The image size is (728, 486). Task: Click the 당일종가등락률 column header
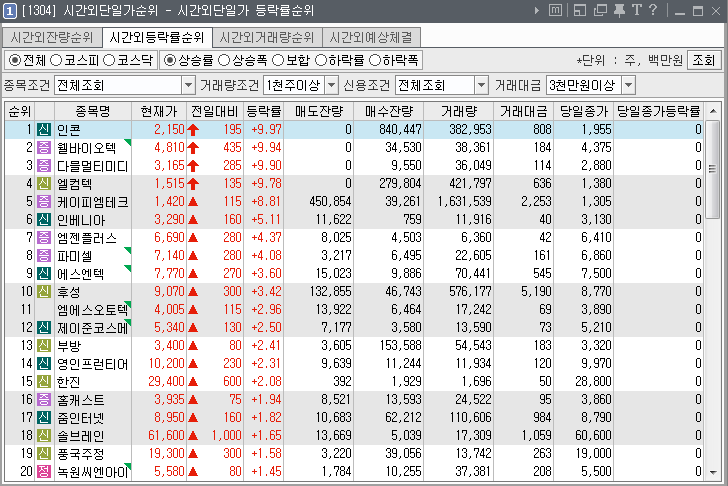[x=658, y=111]
